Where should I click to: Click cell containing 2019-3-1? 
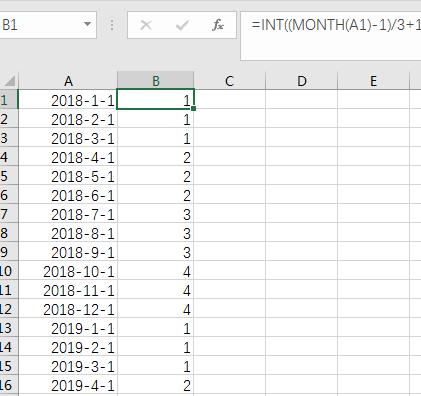pos(68,366)
